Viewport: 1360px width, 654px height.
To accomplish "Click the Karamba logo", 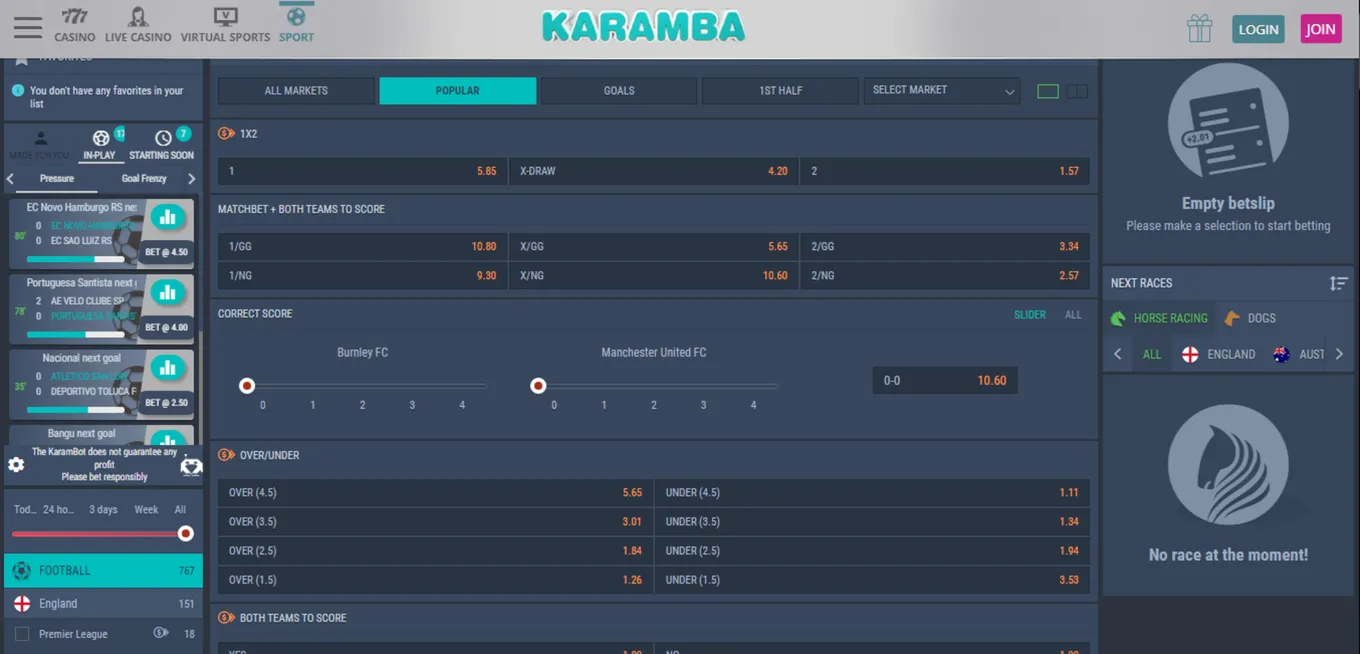I will [x=644, y=26].
